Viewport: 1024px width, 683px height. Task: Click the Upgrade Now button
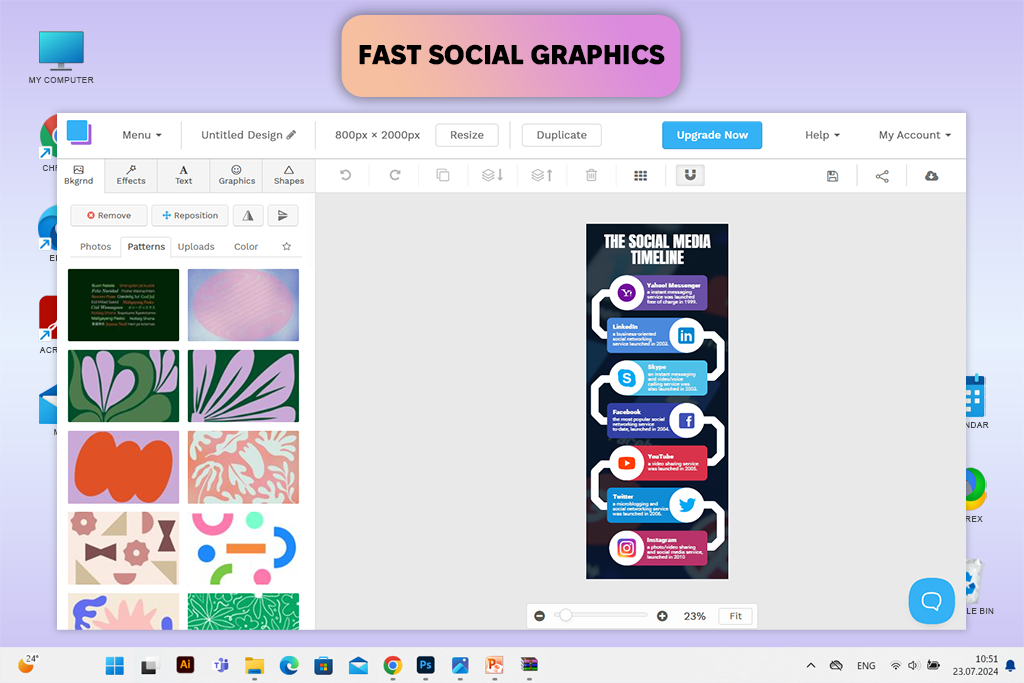(x=712, y=135)
